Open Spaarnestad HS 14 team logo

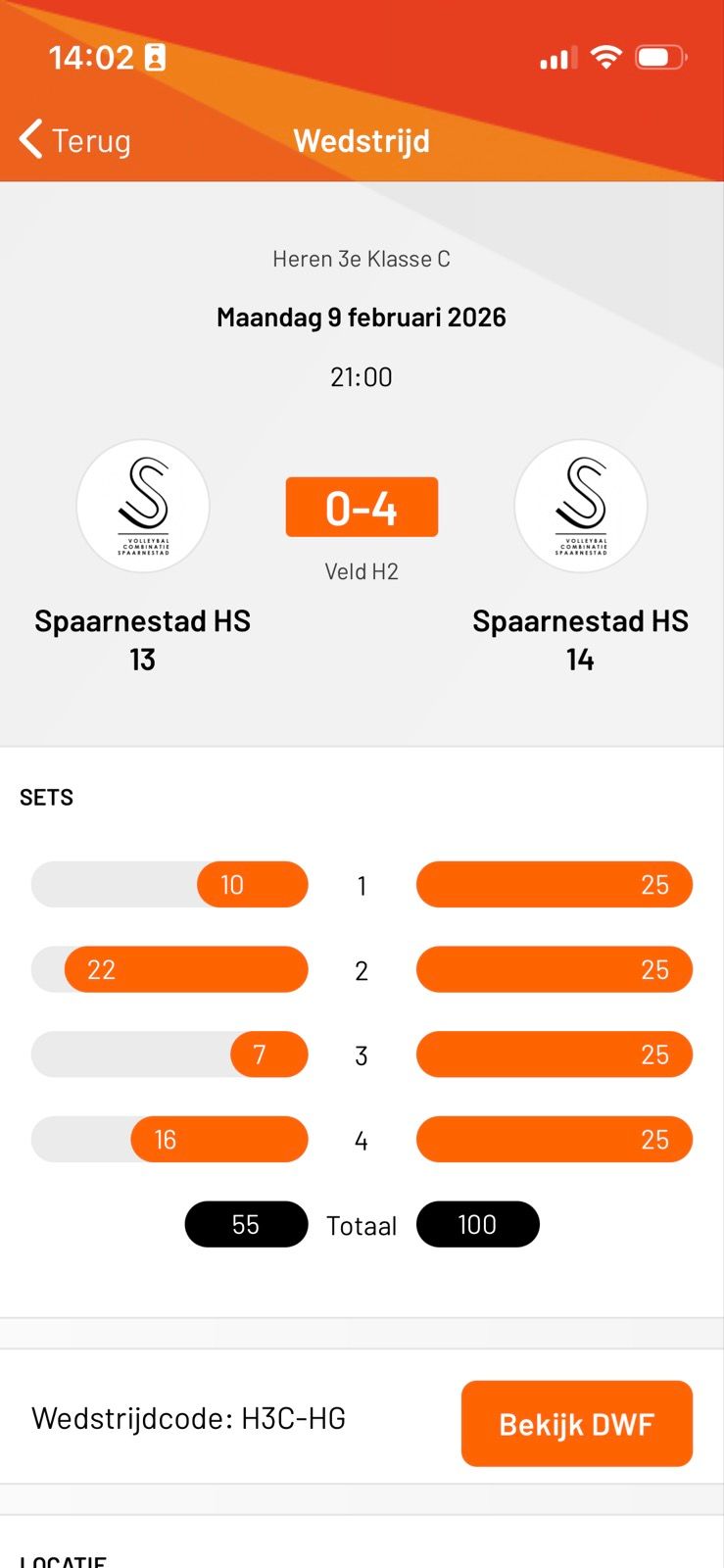pos(580,506)
